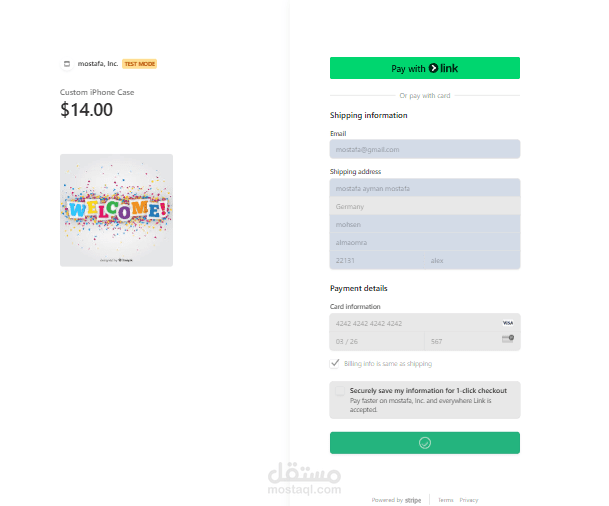Click the card expiry date field
Viewport: 609px width, 506px height.
[x=377, y=341]
